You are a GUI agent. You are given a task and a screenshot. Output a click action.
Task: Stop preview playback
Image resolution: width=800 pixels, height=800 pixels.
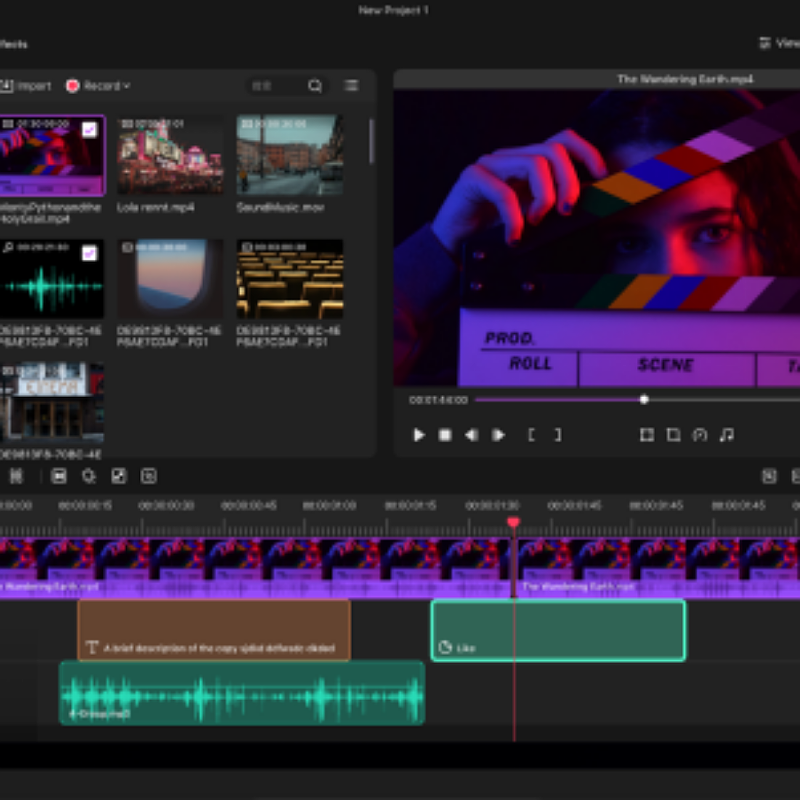click(x=445, y=435)
